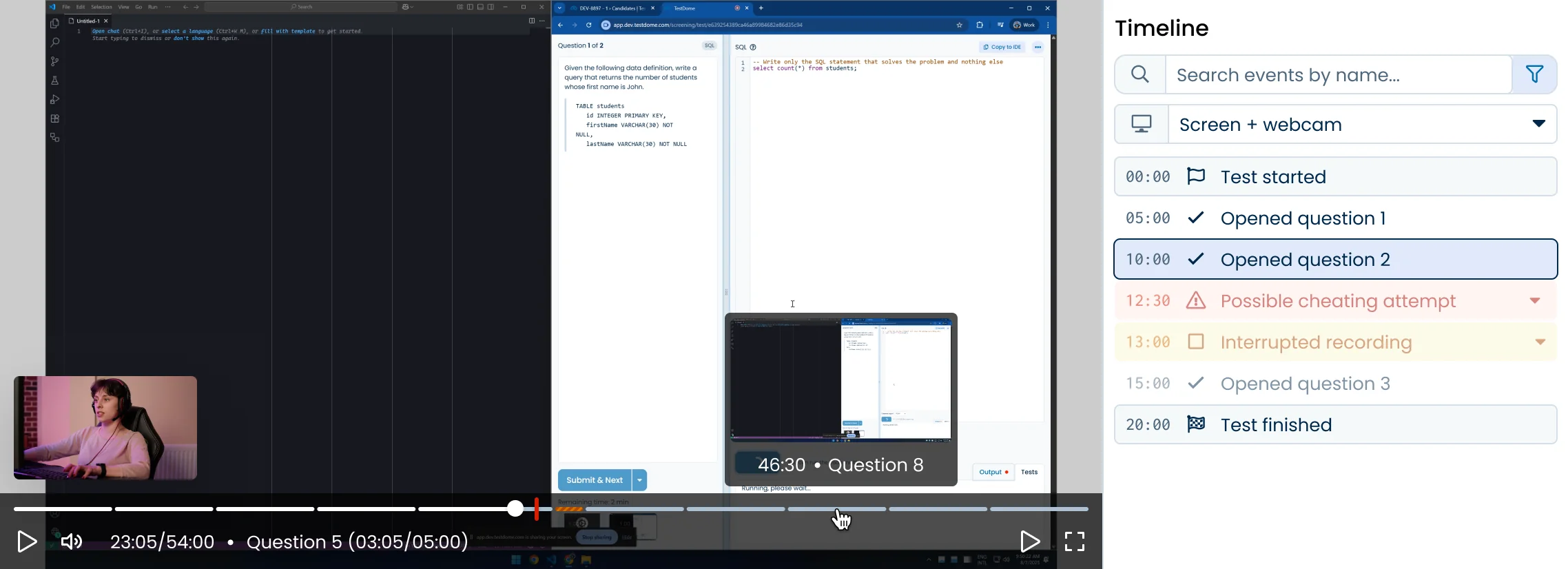Open VS Code Edit menu
The height and width of the screenshot is (569, 1568).
tap(81, 7)
